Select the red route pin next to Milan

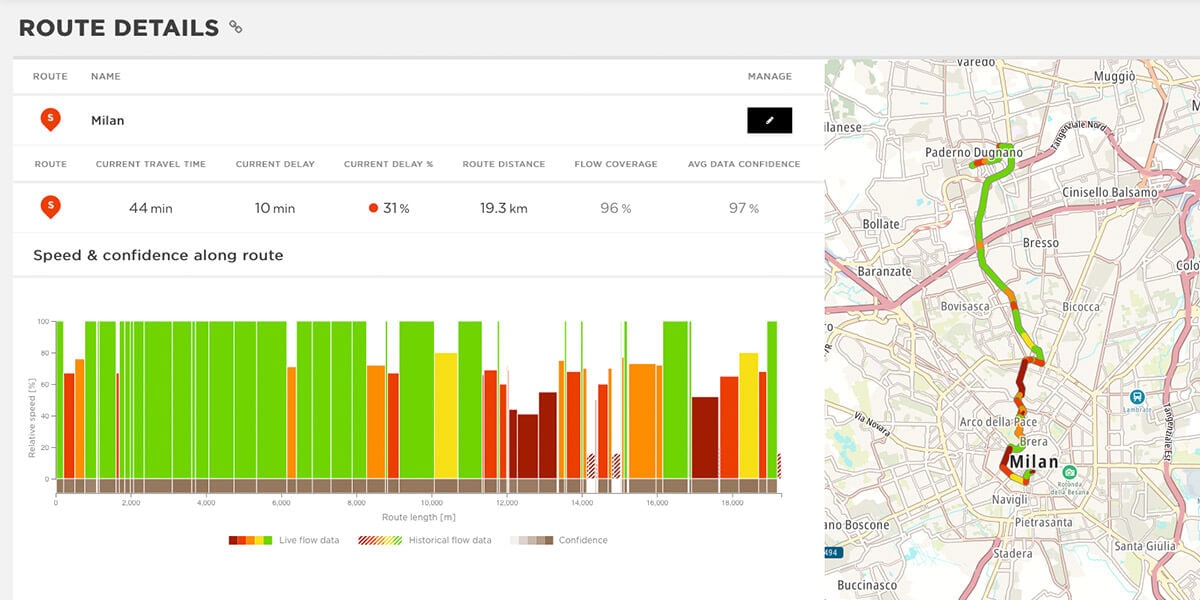click(50, 120)
